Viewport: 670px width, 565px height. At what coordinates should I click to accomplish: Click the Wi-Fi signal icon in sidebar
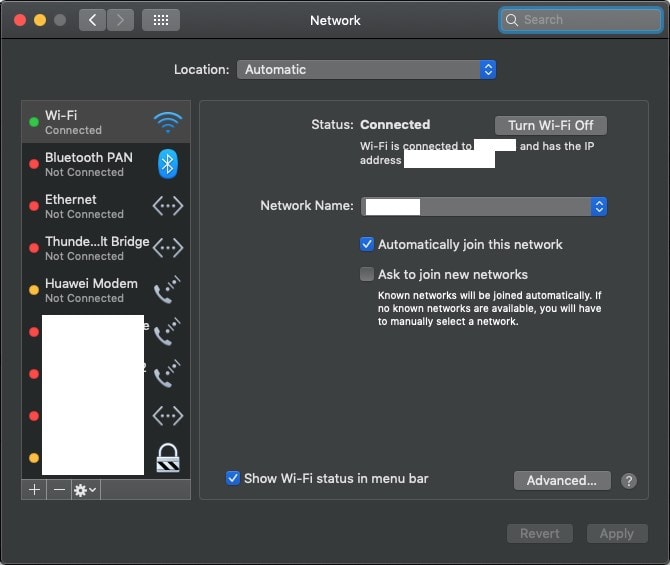tap(167, 123)
